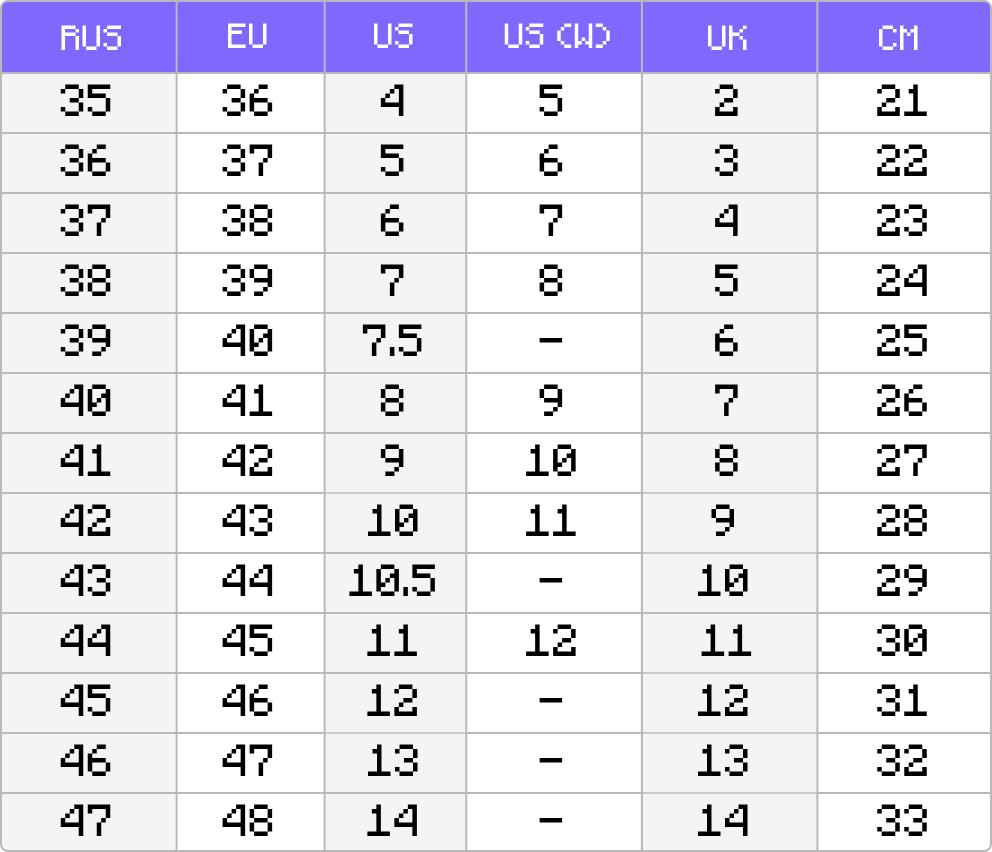
Task: Select CM value 30 cell
Action: (x=901, y=642)
